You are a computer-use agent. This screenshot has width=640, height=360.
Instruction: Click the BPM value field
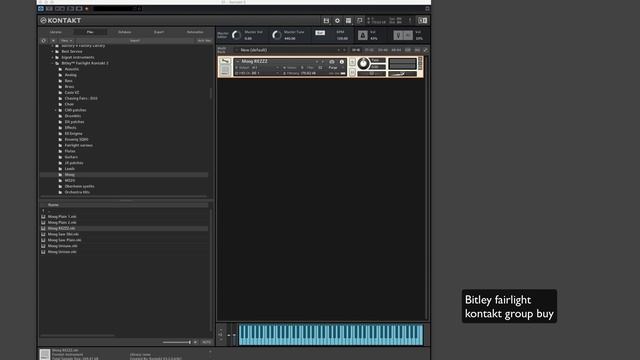[342, 38]
